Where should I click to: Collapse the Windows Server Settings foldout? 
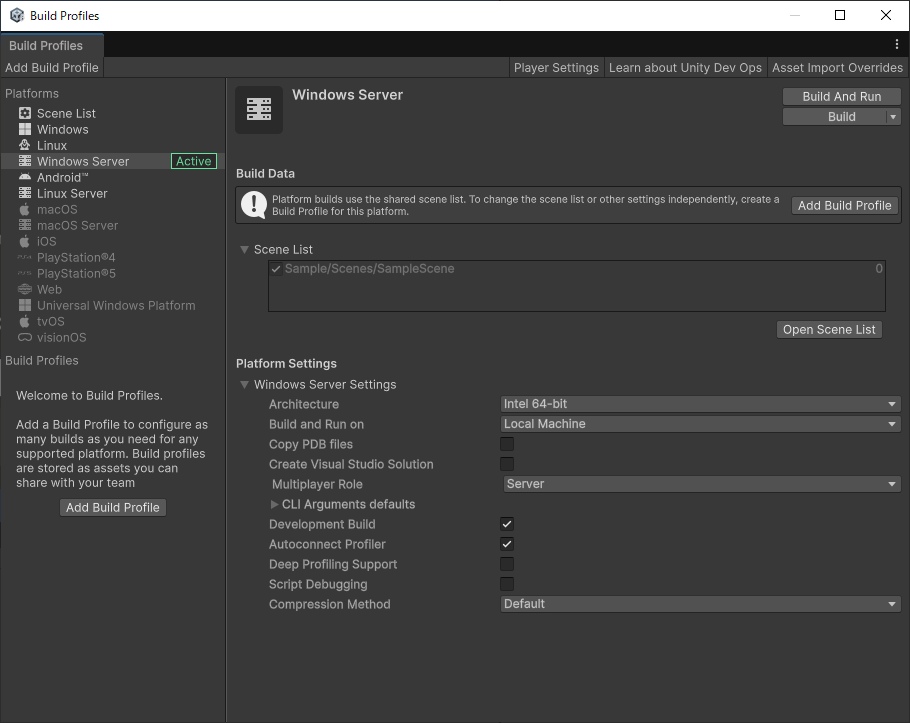tap(244, 385)
